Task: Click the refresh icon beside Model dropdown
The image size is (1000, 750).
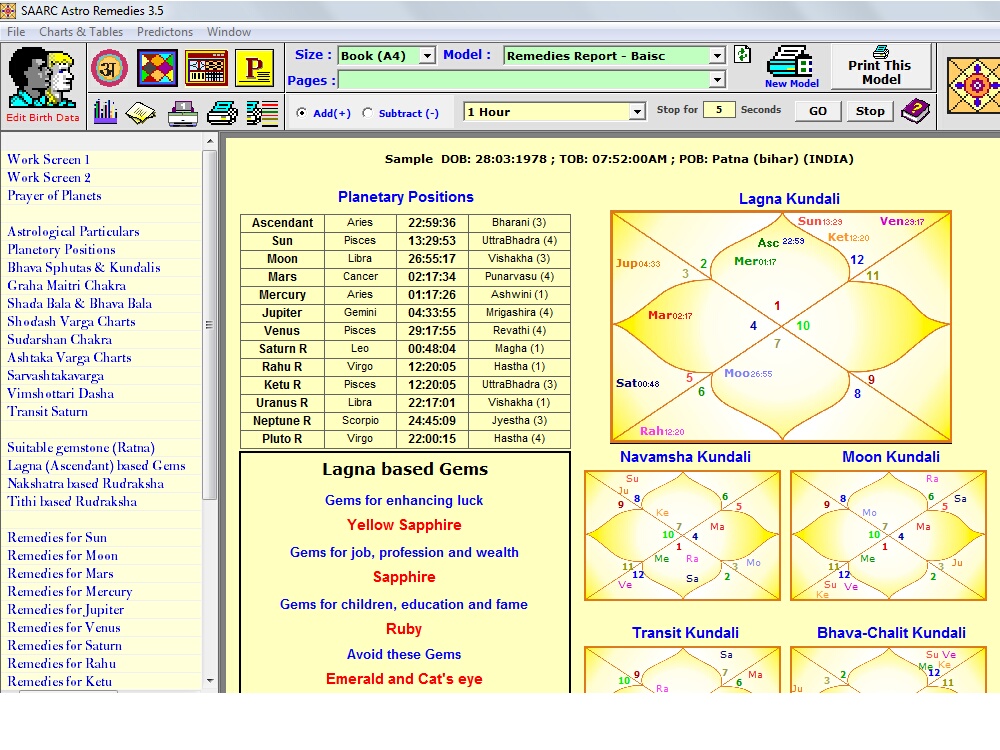Action: pyautogui.click(x=742, y=55)
